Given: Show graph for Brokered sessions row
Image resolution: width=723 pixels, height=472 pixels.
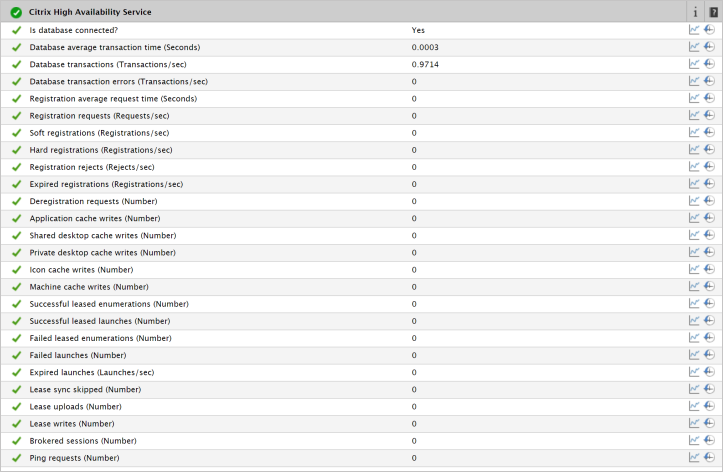Looking at the screenshot, I should (x=694, y=440).
